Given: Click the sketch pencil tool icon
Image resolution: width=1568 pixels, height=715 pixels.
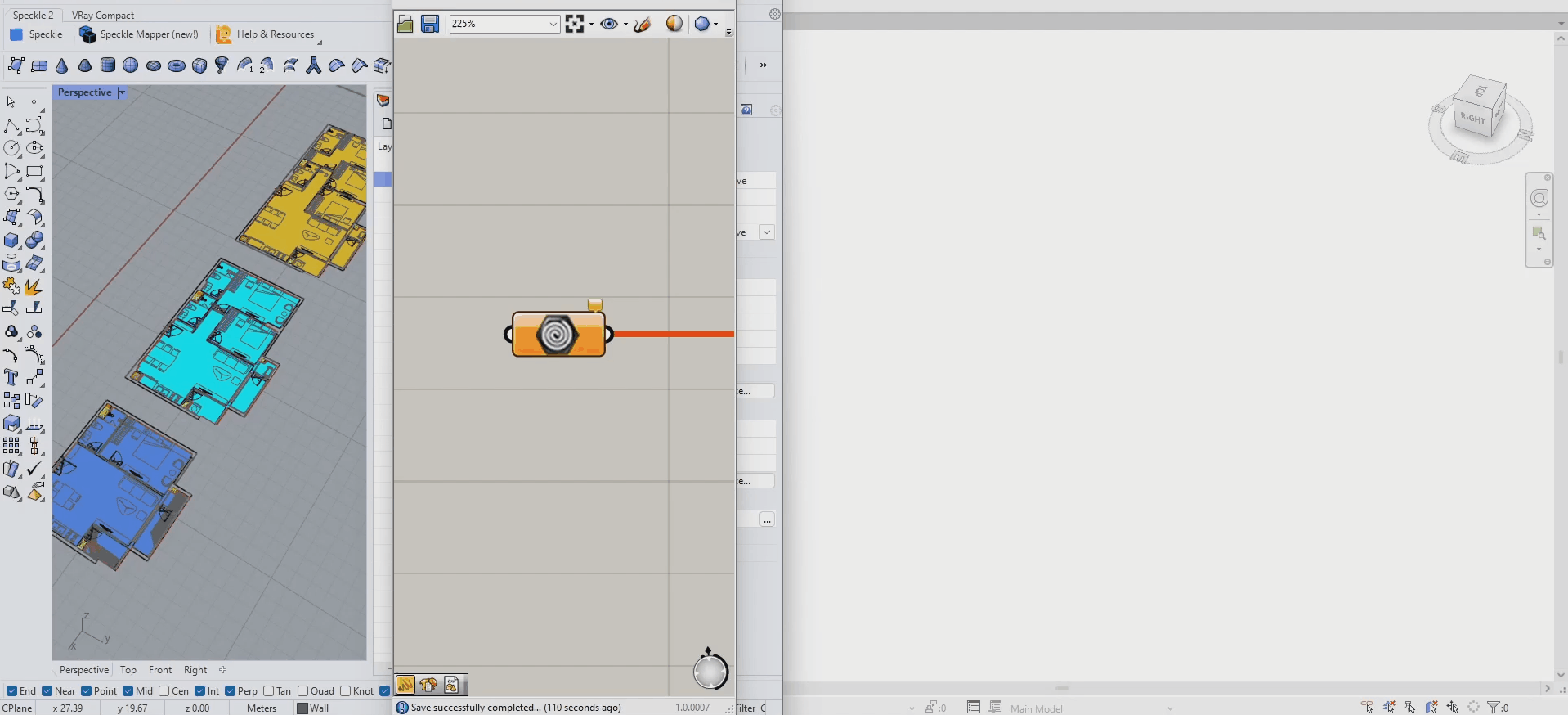Looking at the screenshot, I should tap(643, 24).
